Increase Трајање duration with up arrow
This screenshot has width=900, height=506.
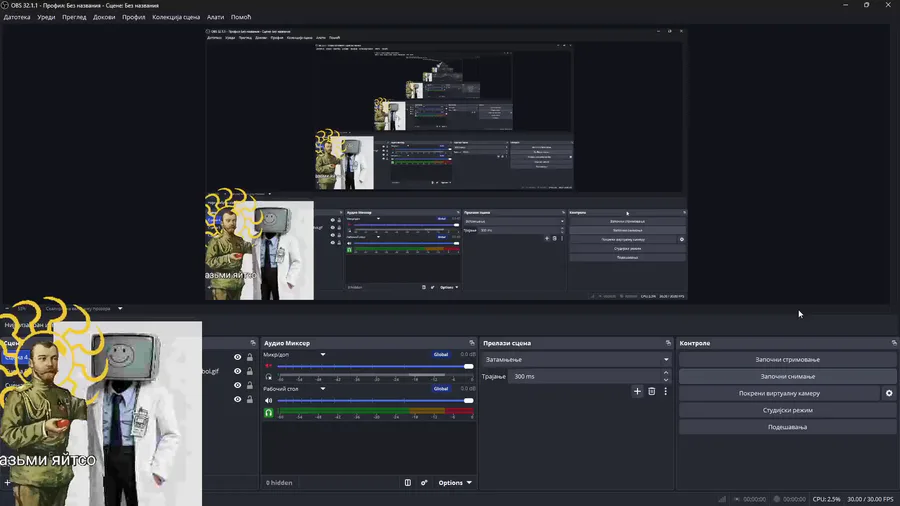point(666,373)
